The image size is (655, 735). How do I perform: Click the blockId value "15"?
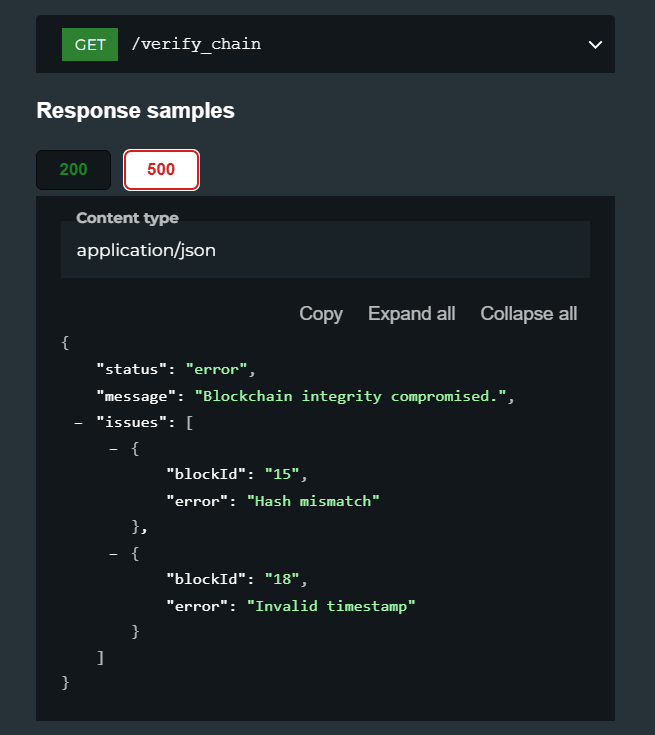click(282, 474)
